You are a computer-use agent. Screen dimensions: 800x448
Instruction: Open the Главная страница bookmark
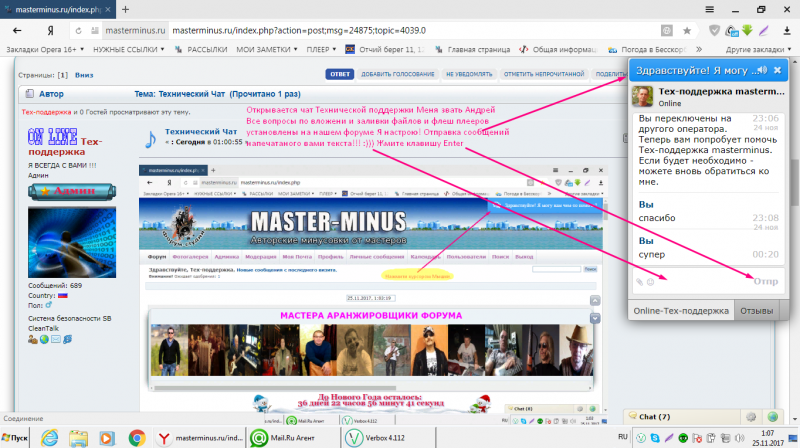(x=472, y=49)
